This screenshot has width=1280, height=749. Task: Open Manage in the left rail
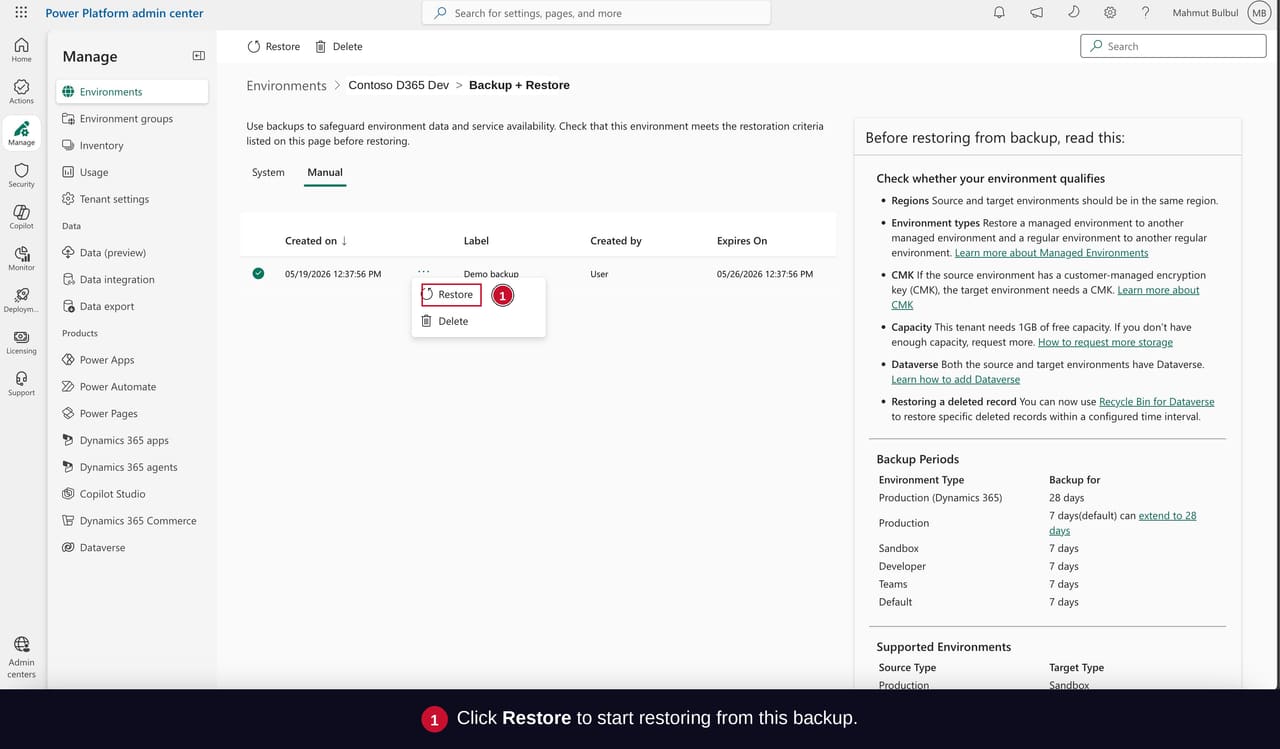pos(21,134)
